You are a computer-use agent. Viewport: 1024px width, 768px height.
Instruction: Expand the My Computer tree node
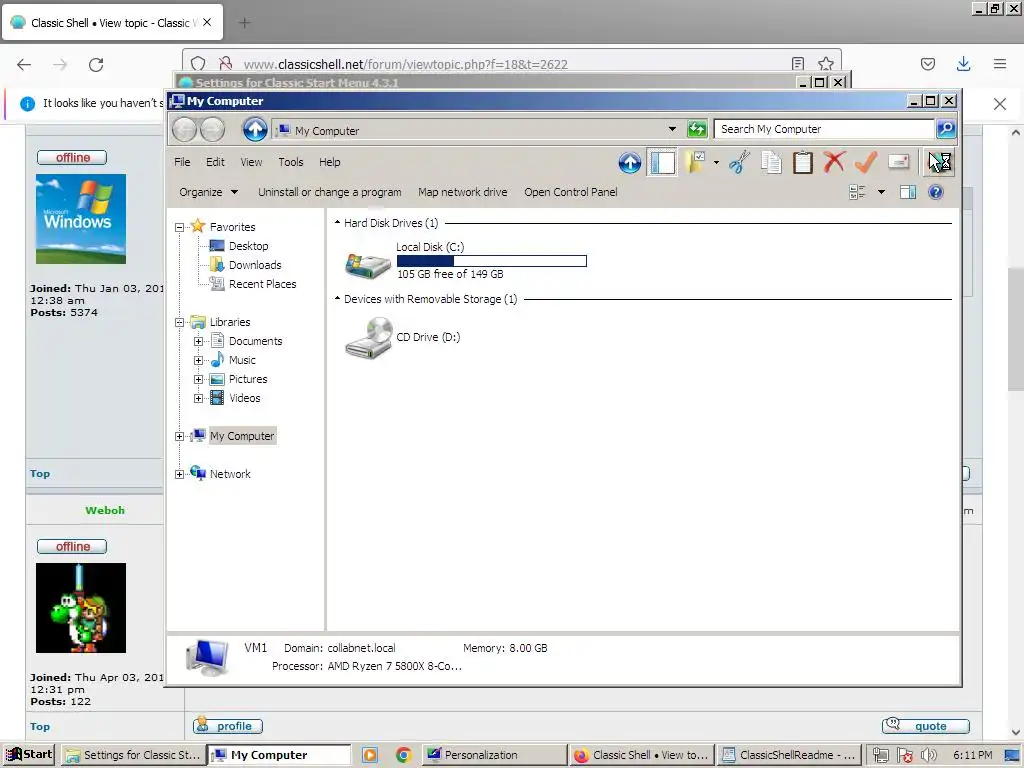[x=180, y=436]
